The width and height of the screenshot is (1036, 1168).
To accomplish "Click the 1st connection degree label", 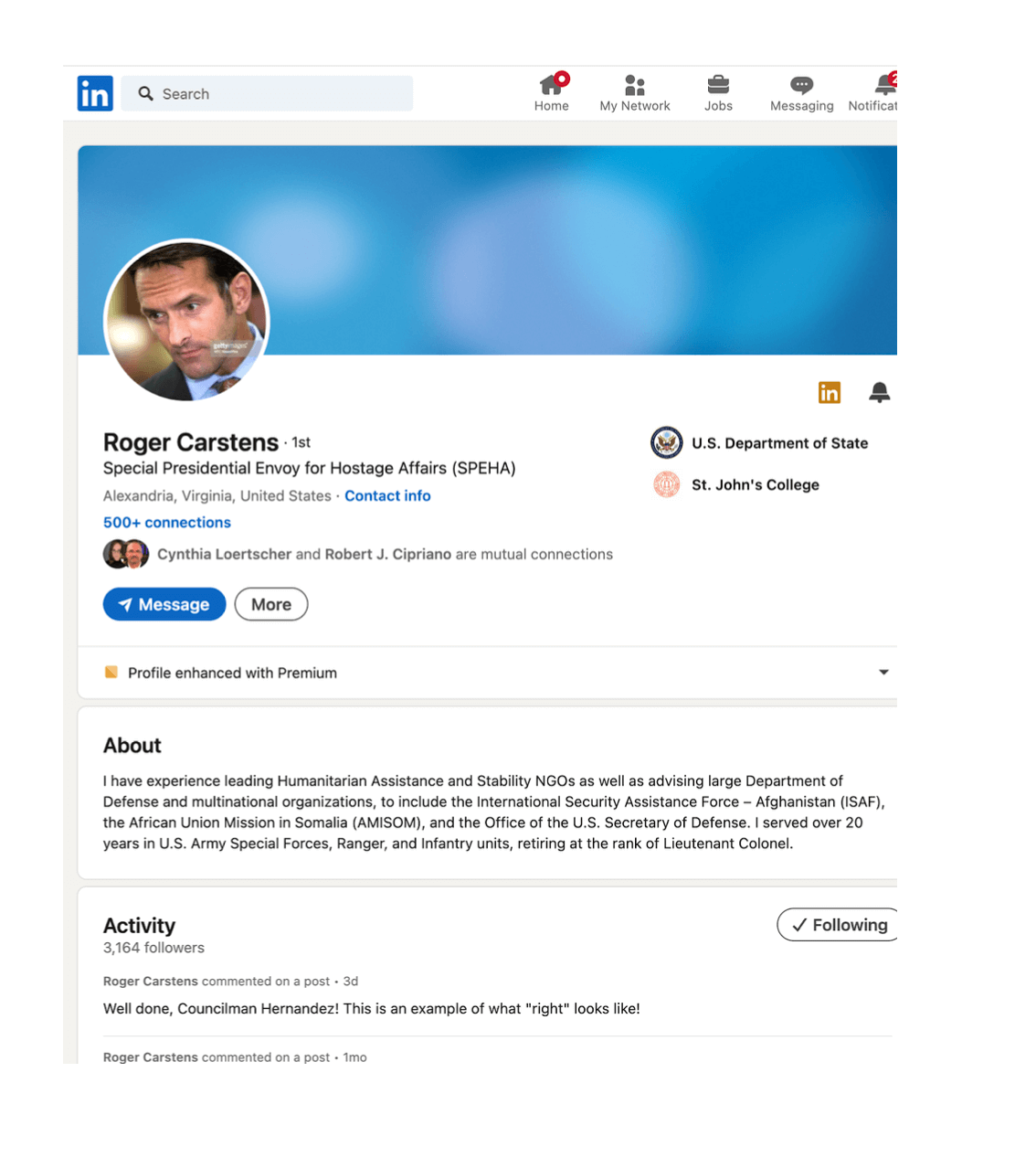I will point(301,442).
